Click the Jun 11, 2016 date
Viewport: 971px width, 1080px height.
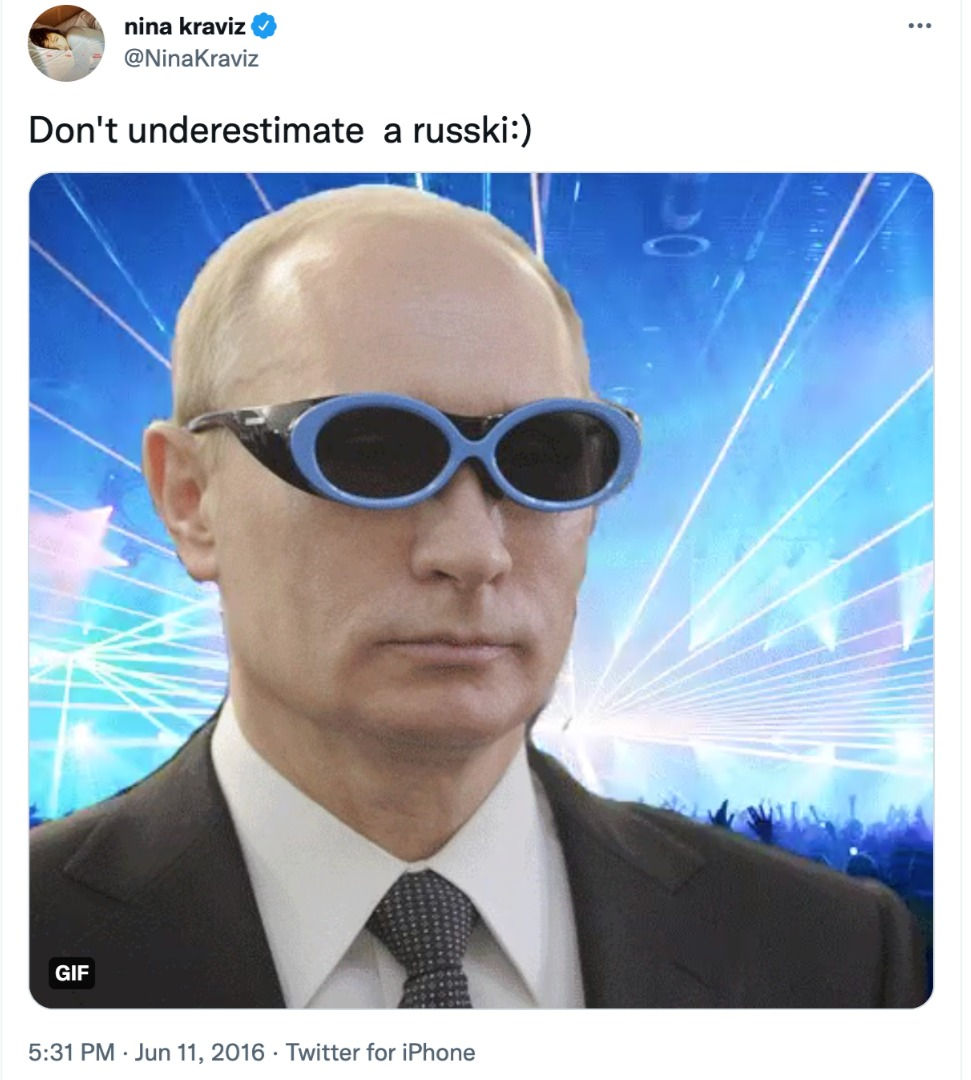tap(200, 1052)
